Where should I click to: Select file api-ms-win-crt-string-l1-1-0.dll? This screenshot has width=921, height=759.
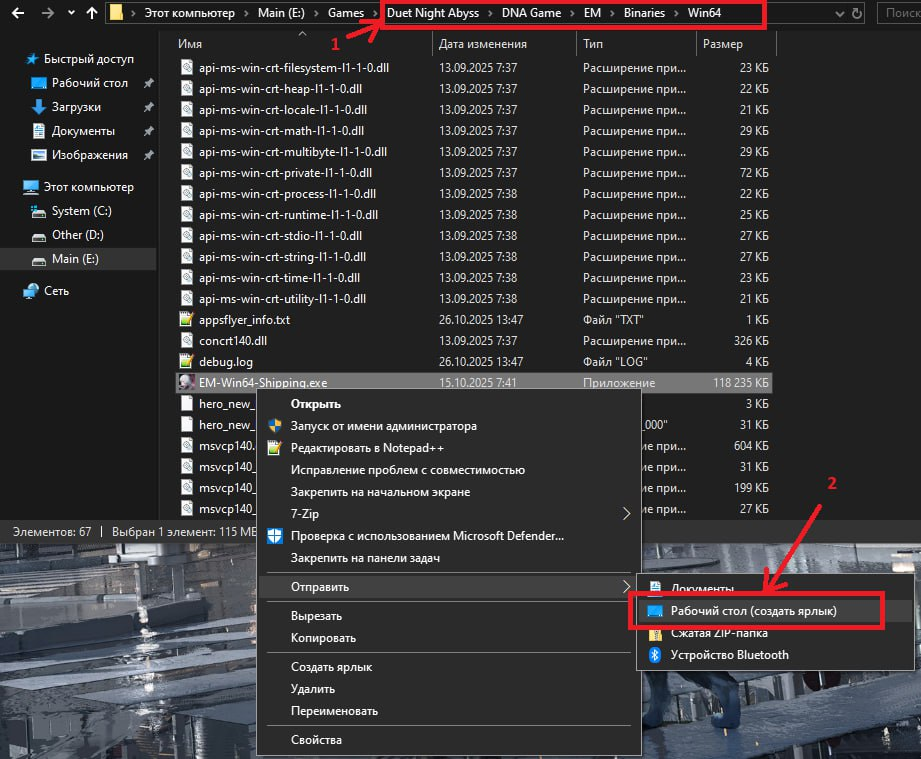coord(282,257)
